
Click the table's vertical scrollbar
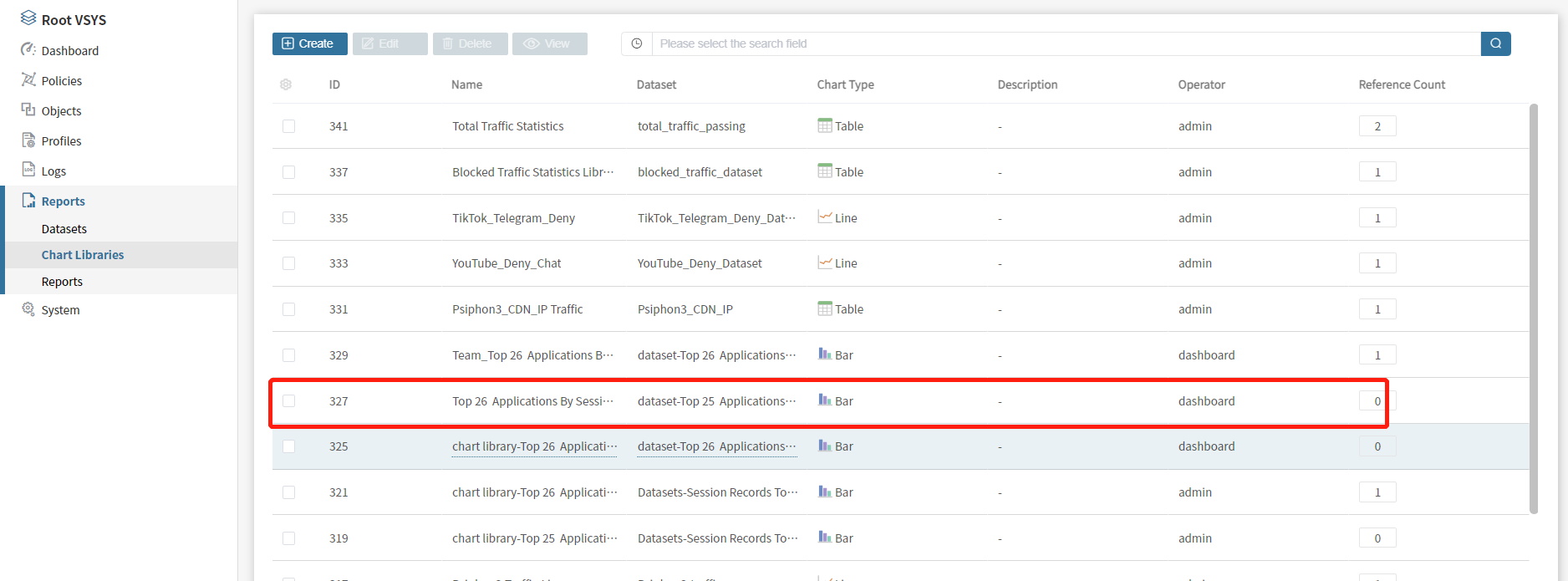point(1533,309)
